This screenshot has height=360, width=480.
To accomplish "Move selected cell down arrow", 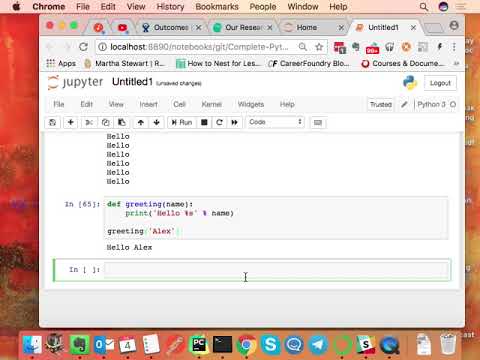I will [156, 122].
